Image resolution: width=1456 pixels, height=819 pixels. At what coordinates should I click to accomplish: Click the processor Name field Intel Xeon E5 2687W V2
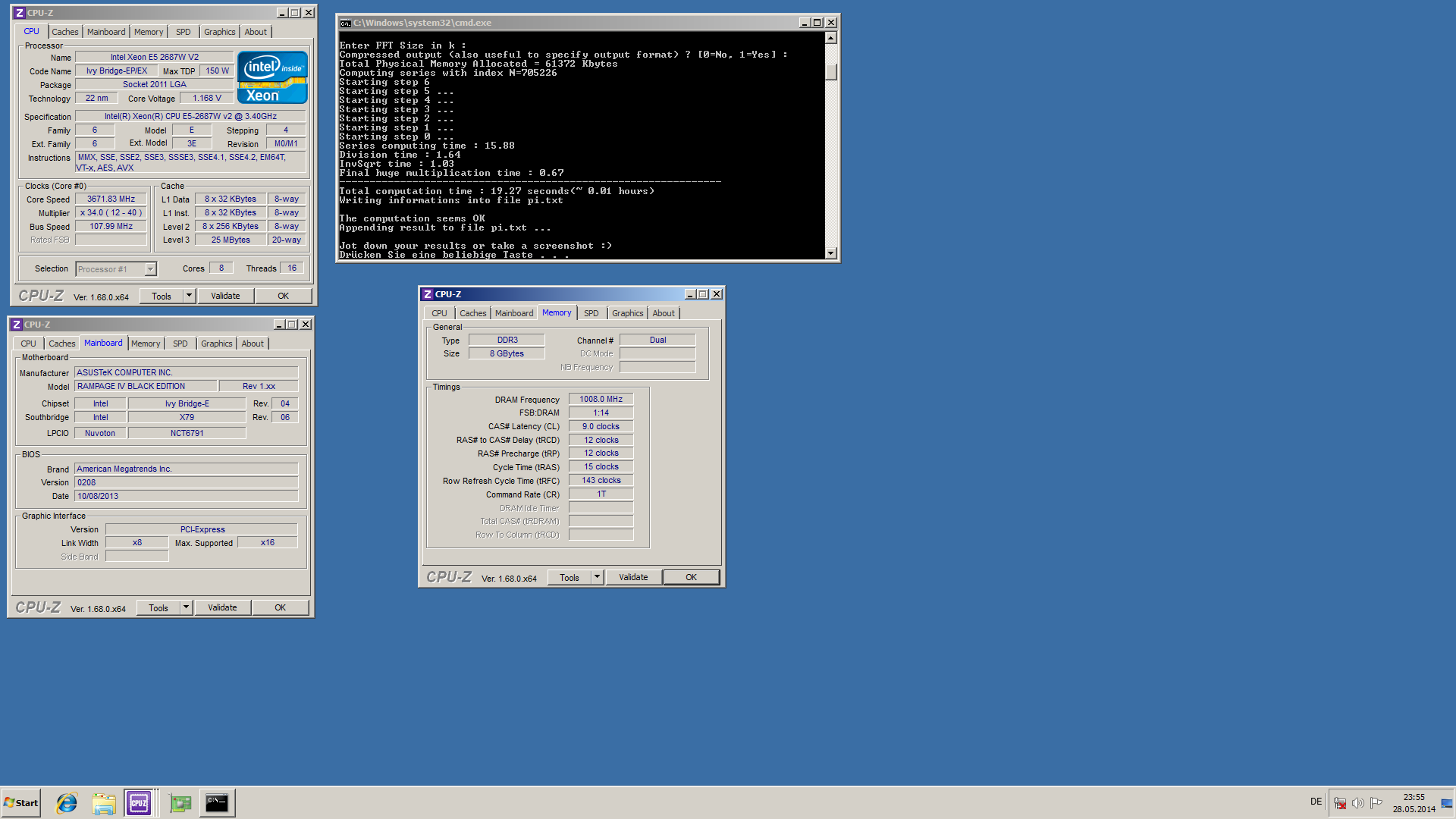[155, 57]
